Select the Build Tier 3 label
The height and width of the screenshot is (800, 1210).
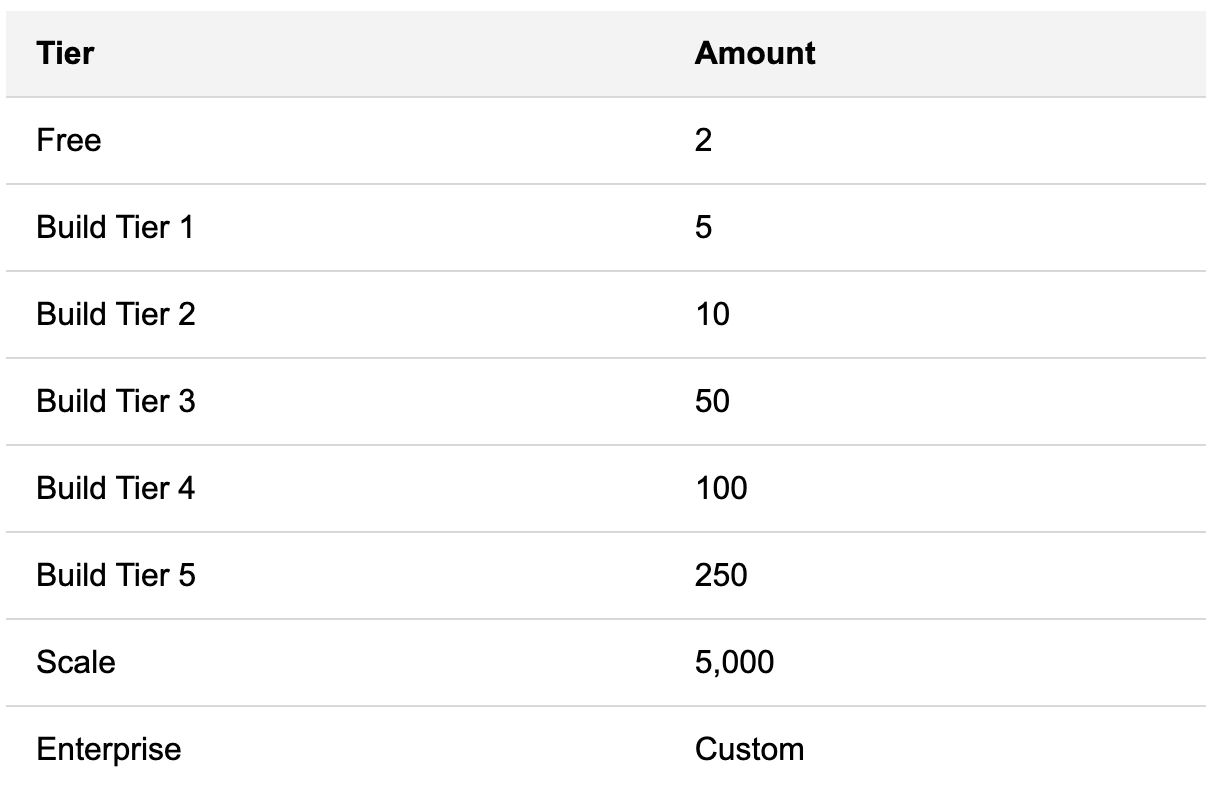[116, 401]
